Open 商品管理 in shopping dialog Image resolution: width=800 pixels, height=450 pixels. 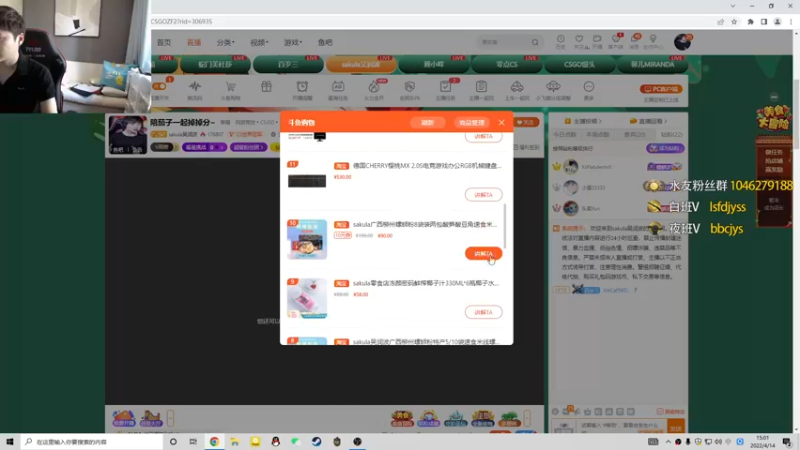(471, 122)
